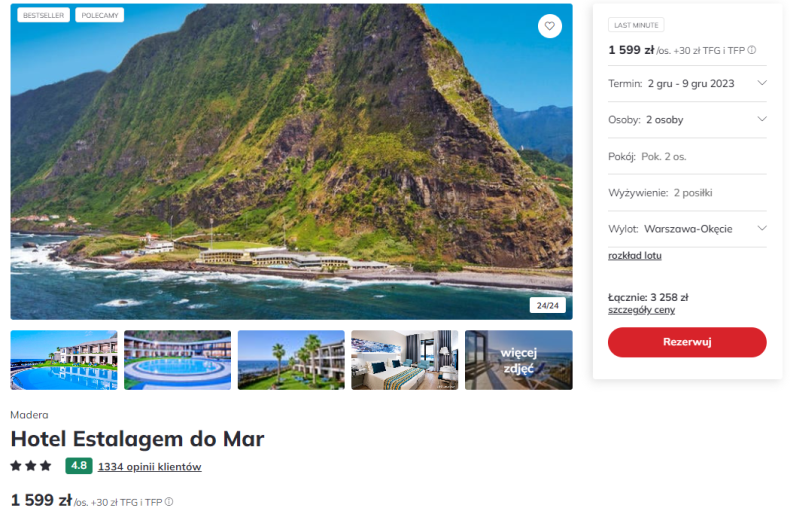This screenshot has width=790, height=514.
Task: Click the BESTSELLER badge
Action: [43, 15]
